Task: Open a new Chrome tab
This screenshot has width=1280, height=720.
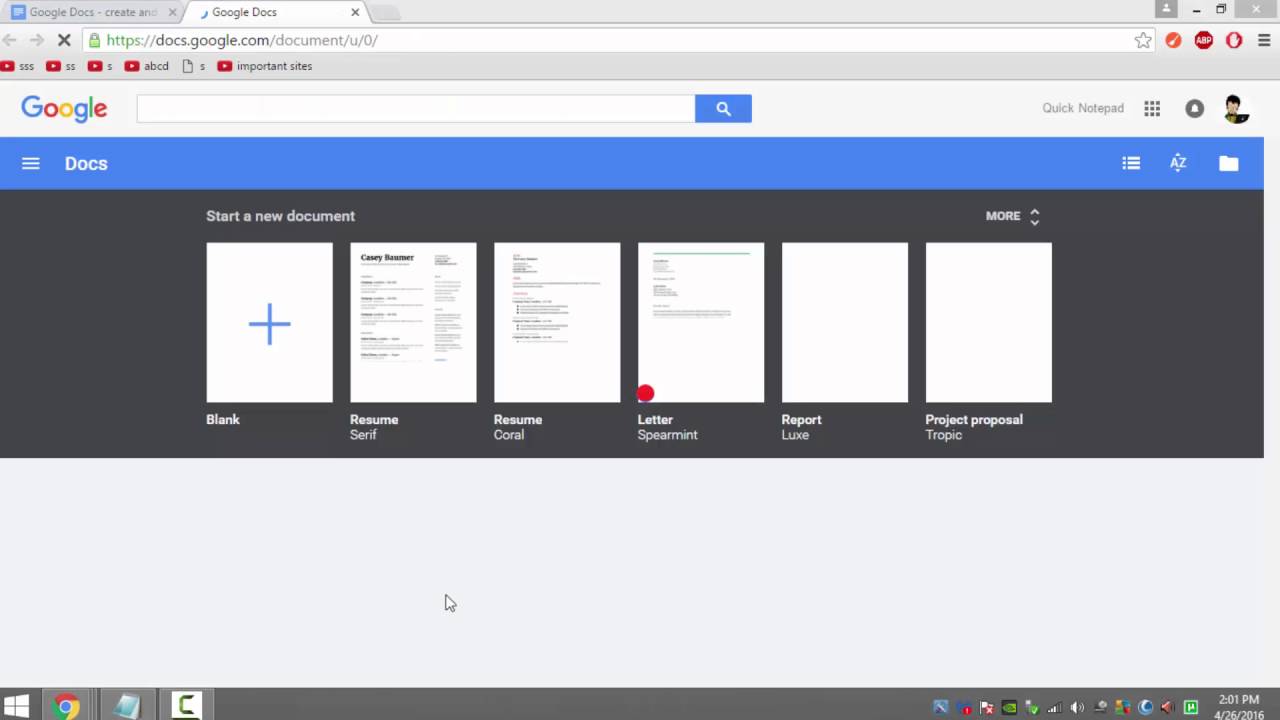Action: (386, 13)
